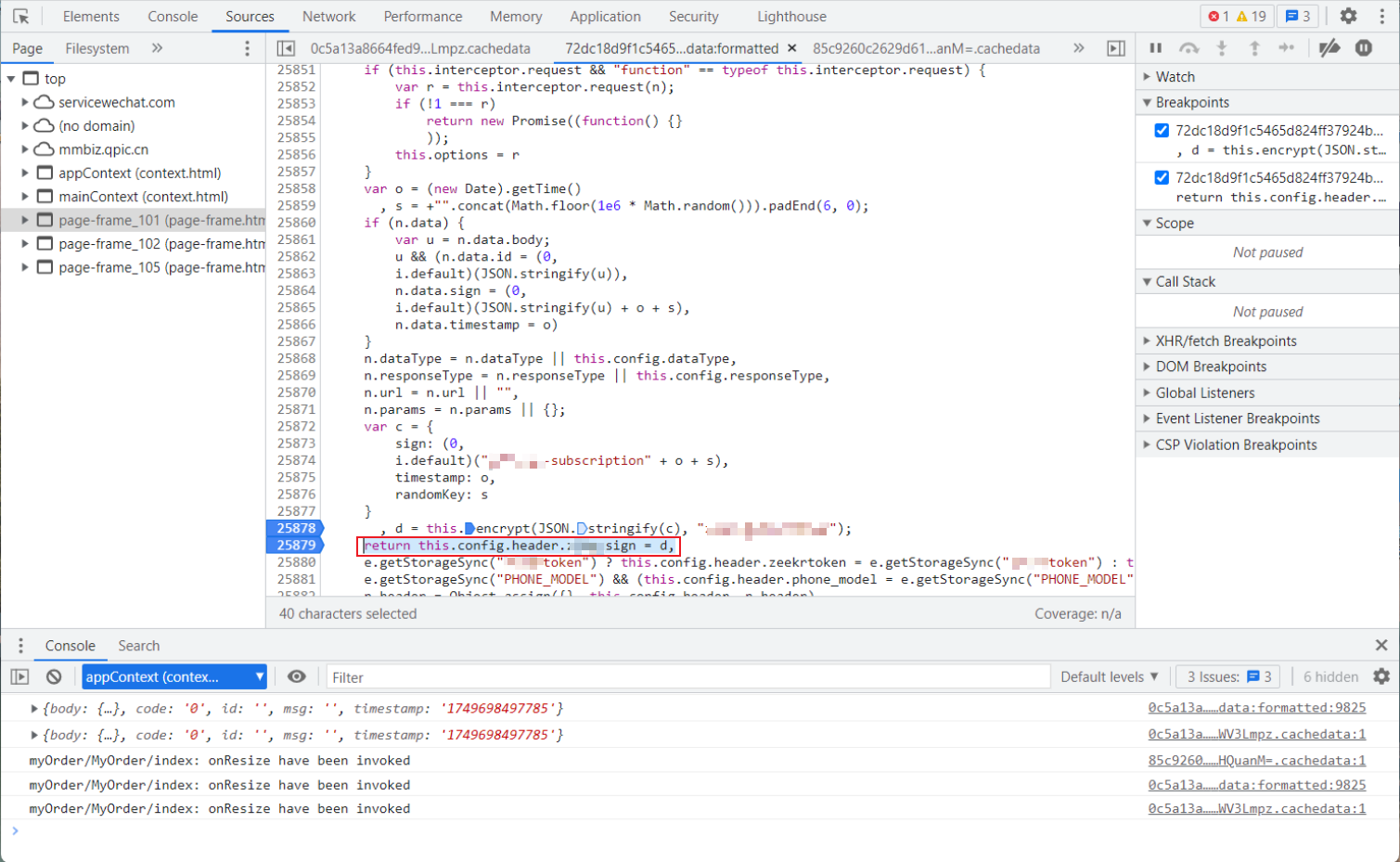Screen dimensions: 1400x862
Task: Deactivate all breakpoints icon
Action: 1329,48
